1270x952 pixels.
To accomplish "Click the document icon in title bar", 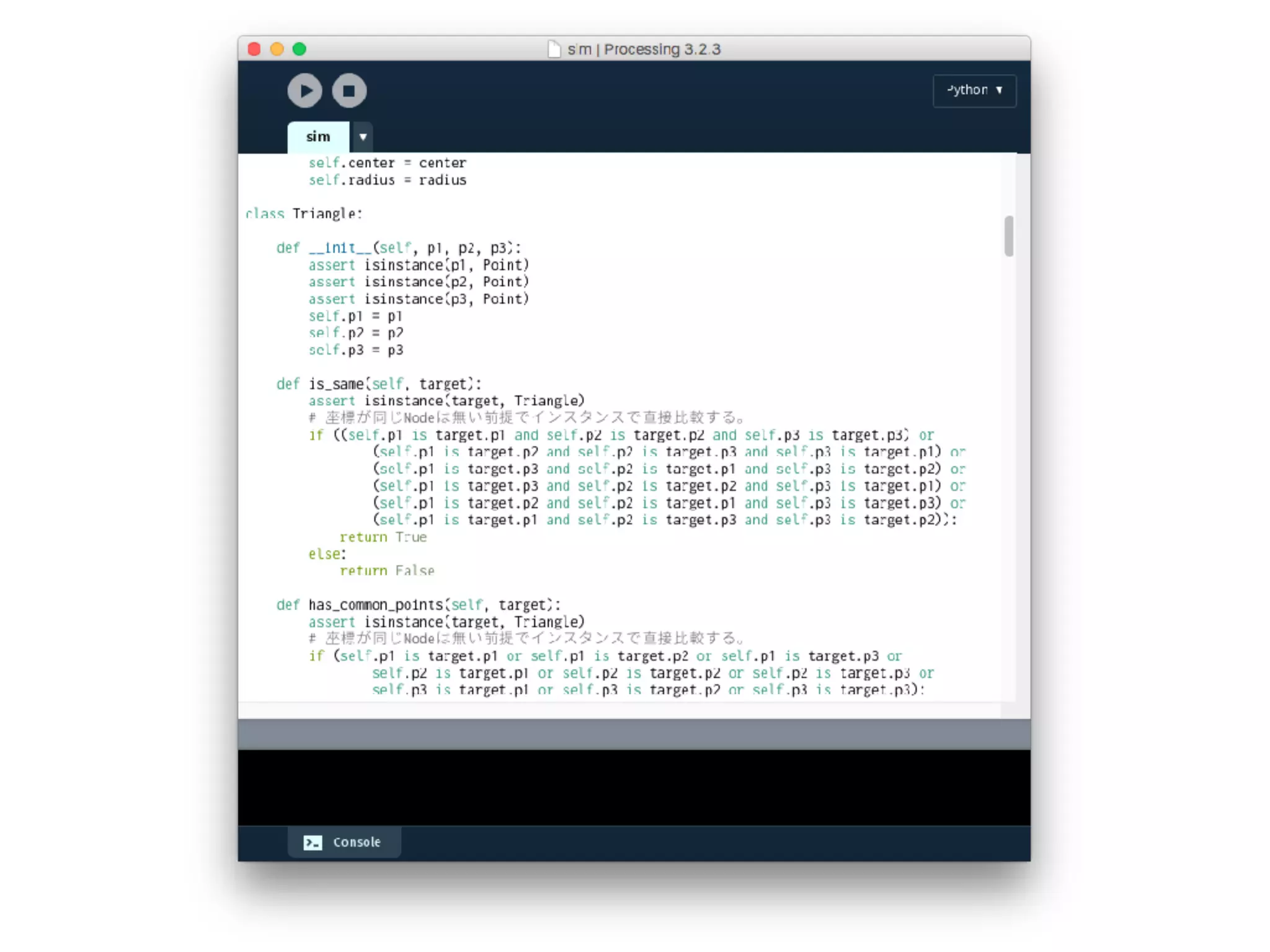I will pyautogui.click(x=554, y=49).
